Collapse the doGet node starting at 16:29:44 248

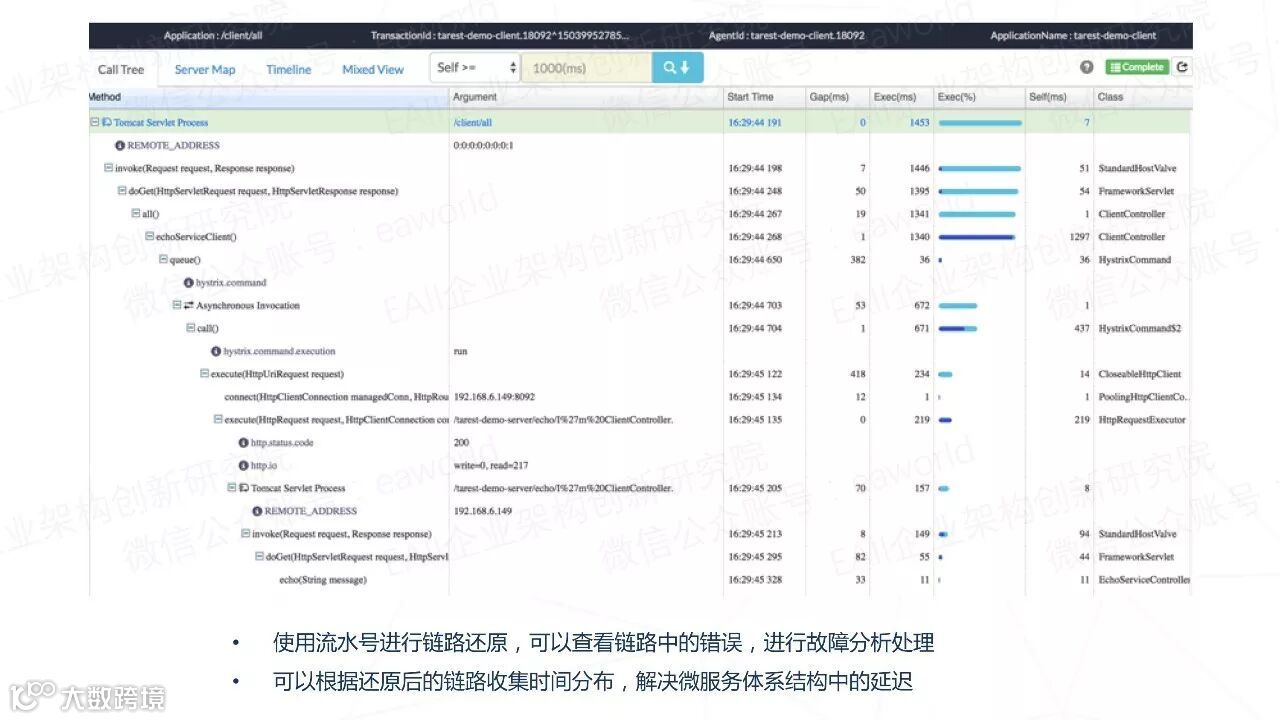(x=122, y=191)
